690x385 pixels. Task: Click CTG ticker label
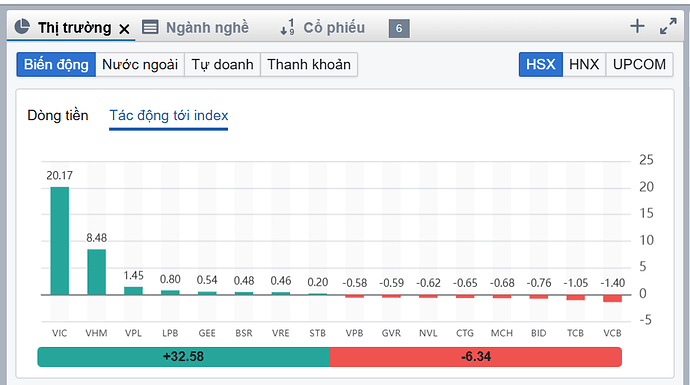[x=465, y=333]
